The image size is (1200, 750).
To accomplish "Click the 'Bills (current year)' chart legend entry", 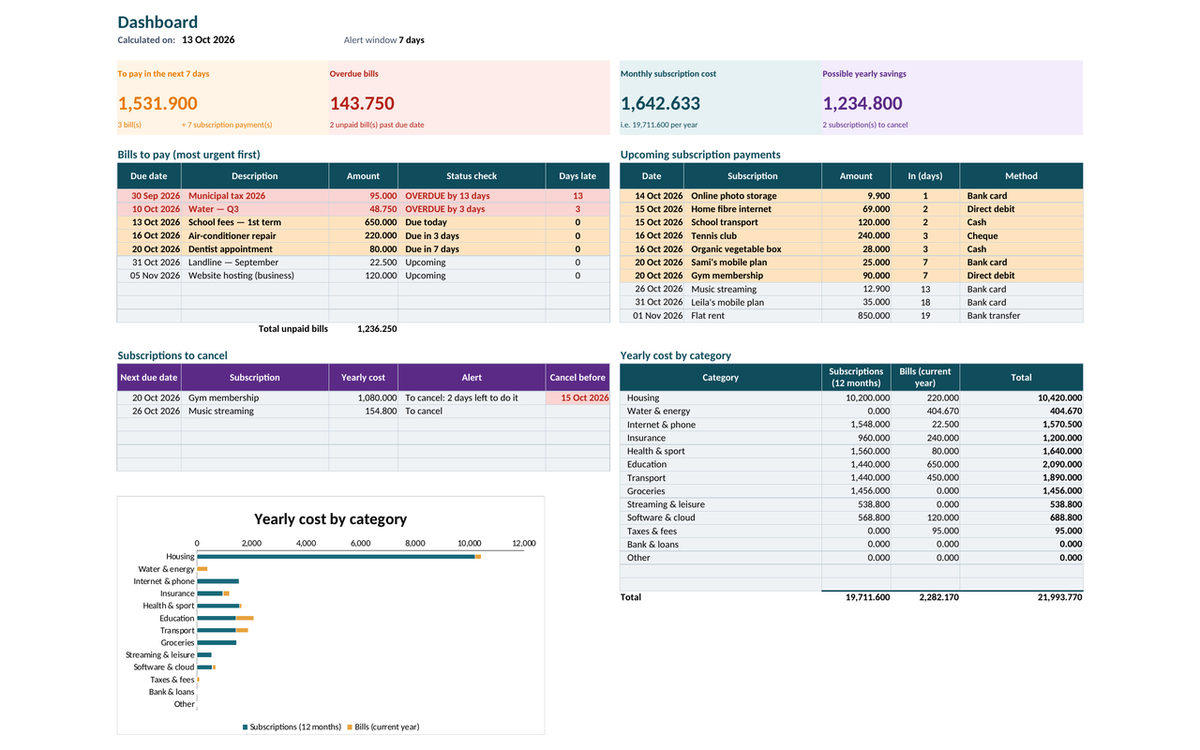I will [383, 726].
